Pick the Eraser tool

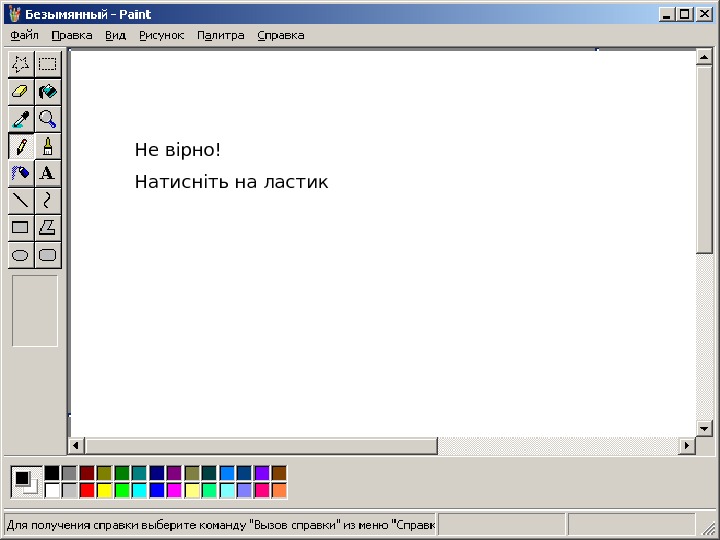21,91
